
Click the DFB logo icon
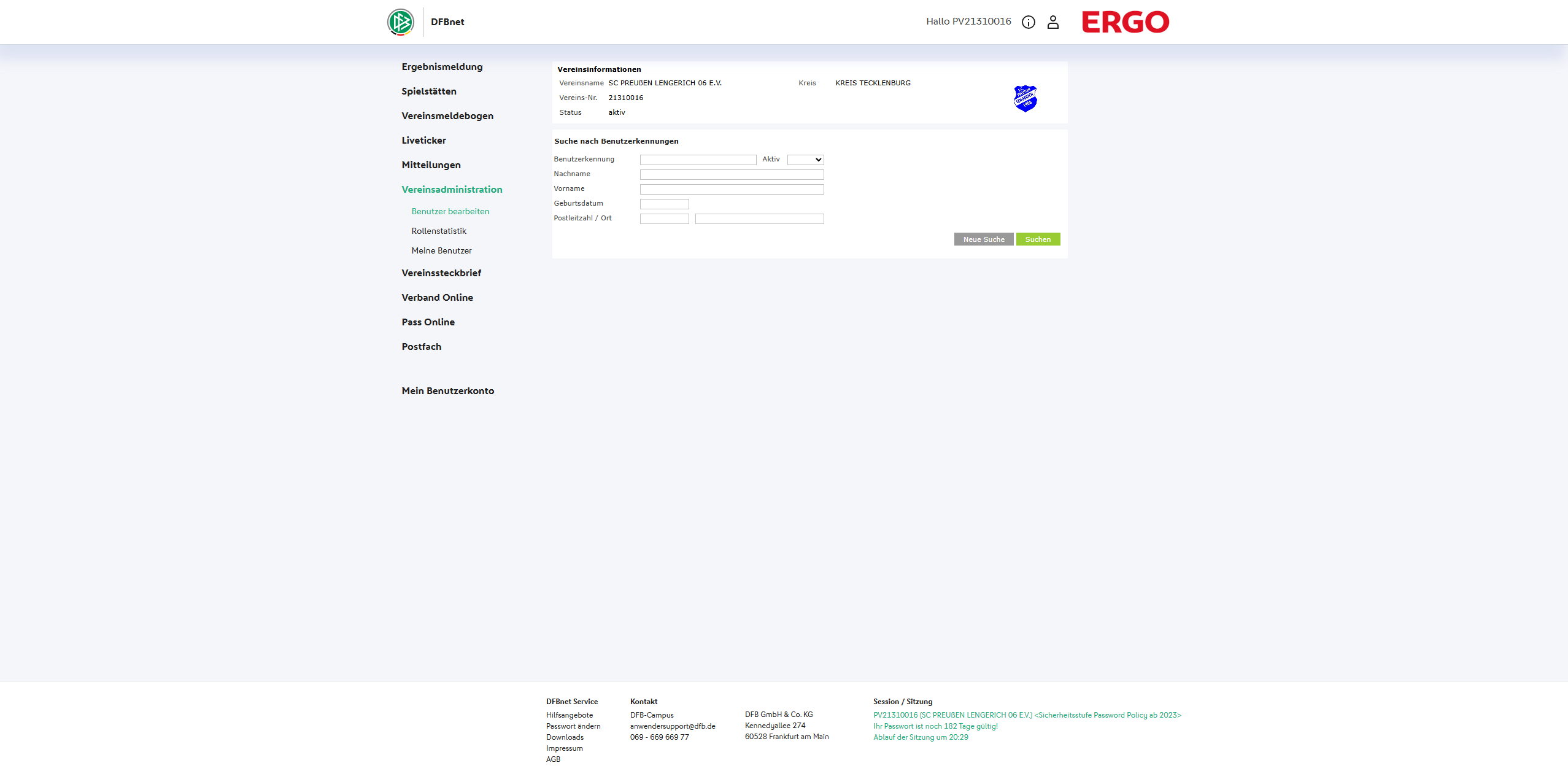[400, 22]
